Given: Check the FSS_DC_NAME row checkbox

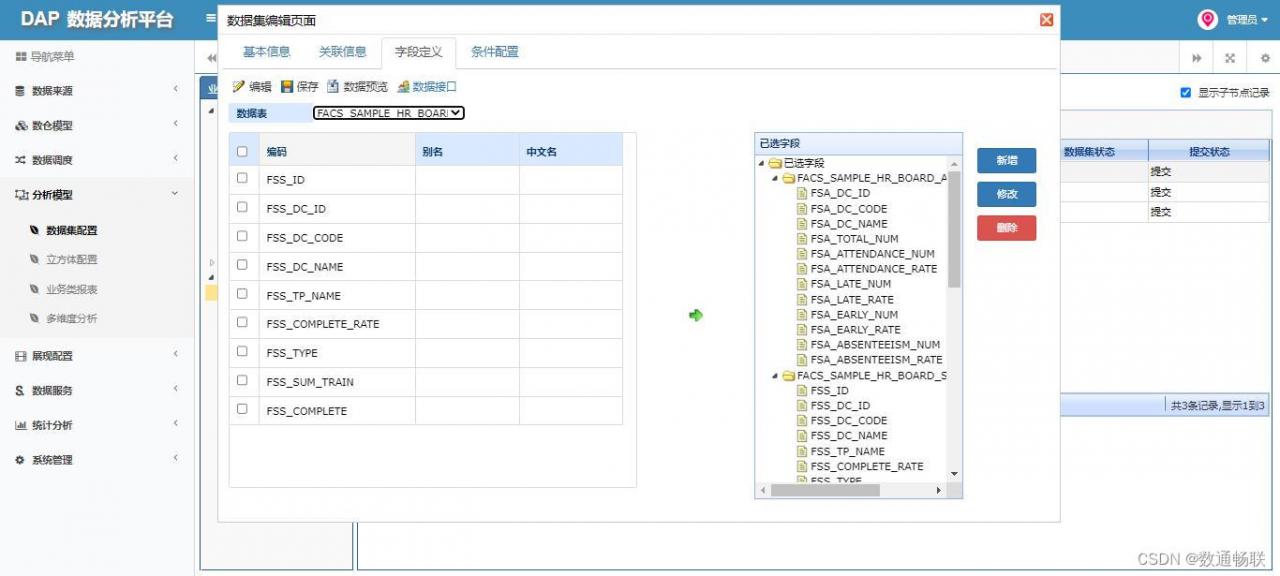Looking at the screenshot, I should pos(242,265).
